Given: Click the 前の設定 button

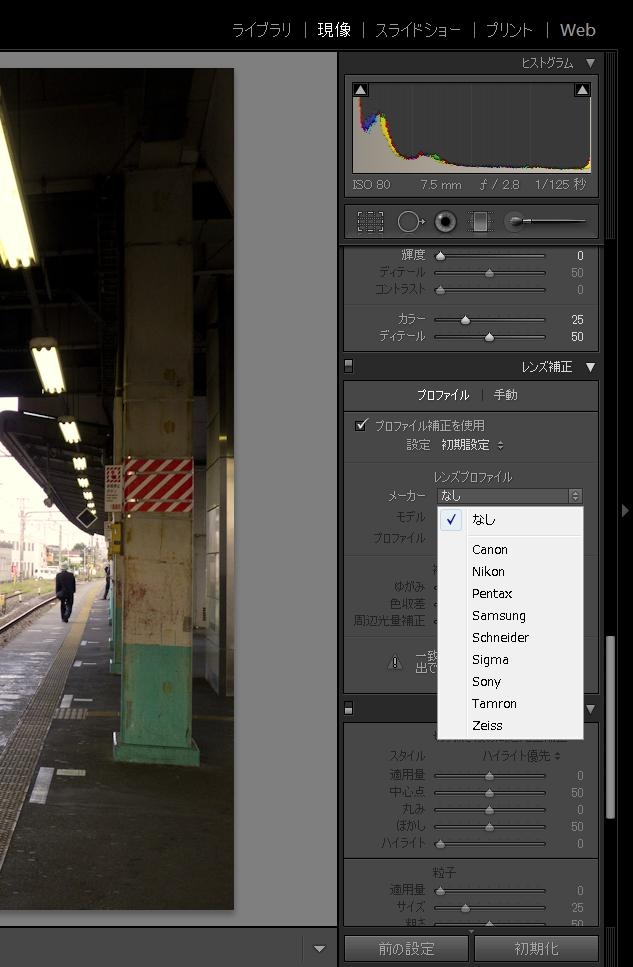Looking at the screenshot, I should 407,948.
